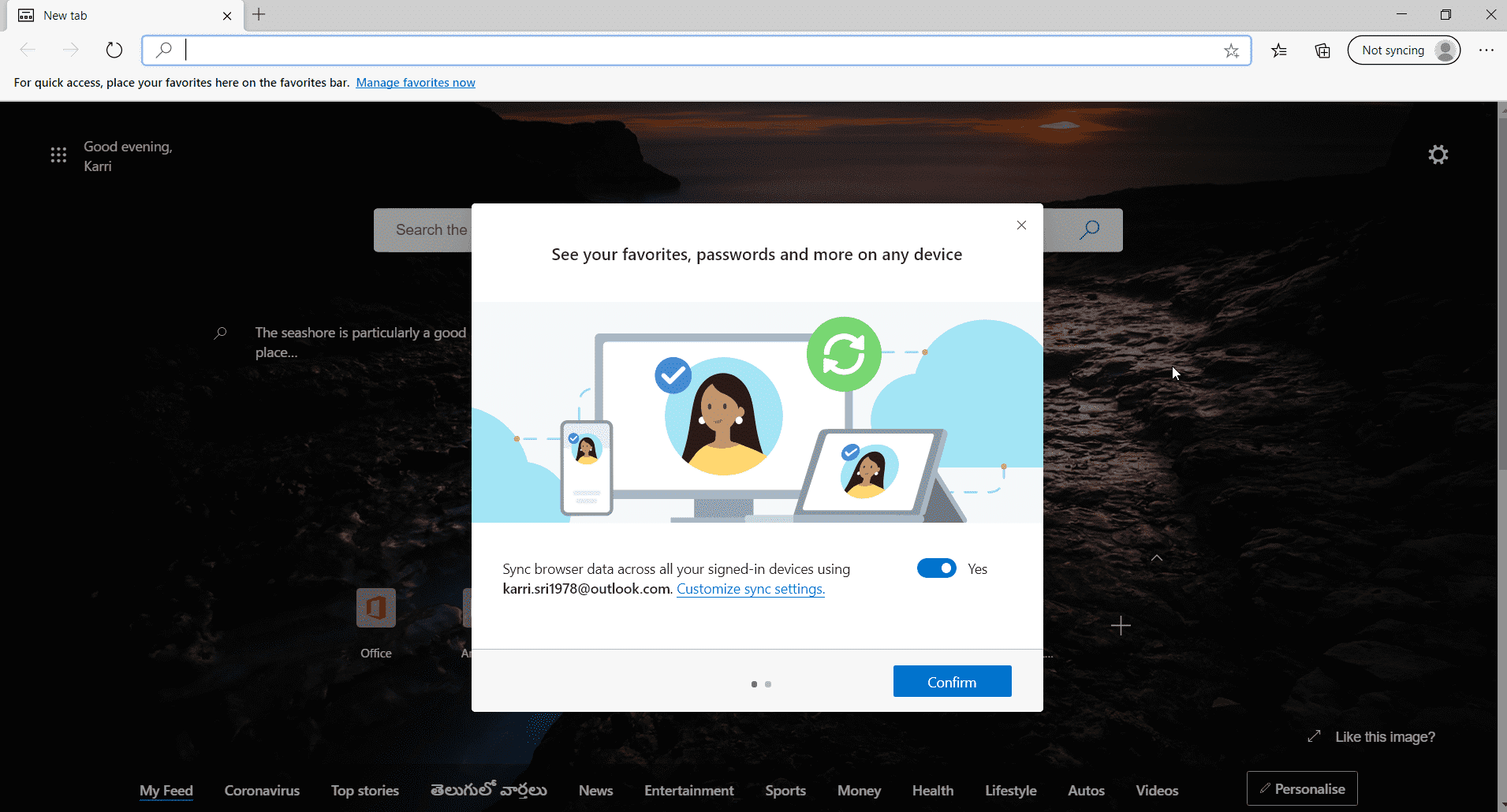This screenshot has height=812, width=1507.
Task: Open the page settings gear icon
Action: pos(1438,155)
